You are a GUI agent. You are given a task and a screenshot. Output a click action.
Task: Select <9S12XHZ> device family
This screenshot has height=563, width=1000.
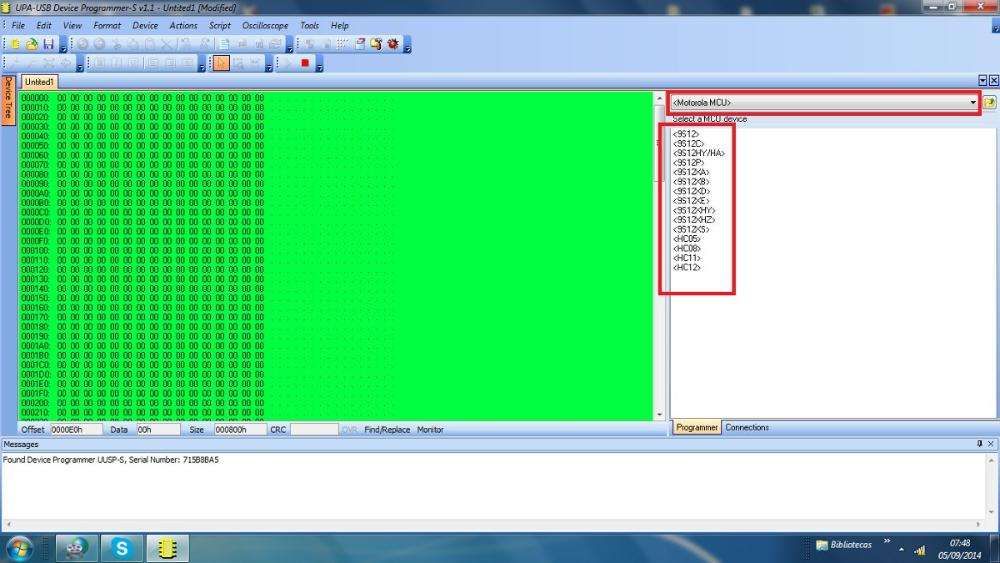tap(694, 220)
